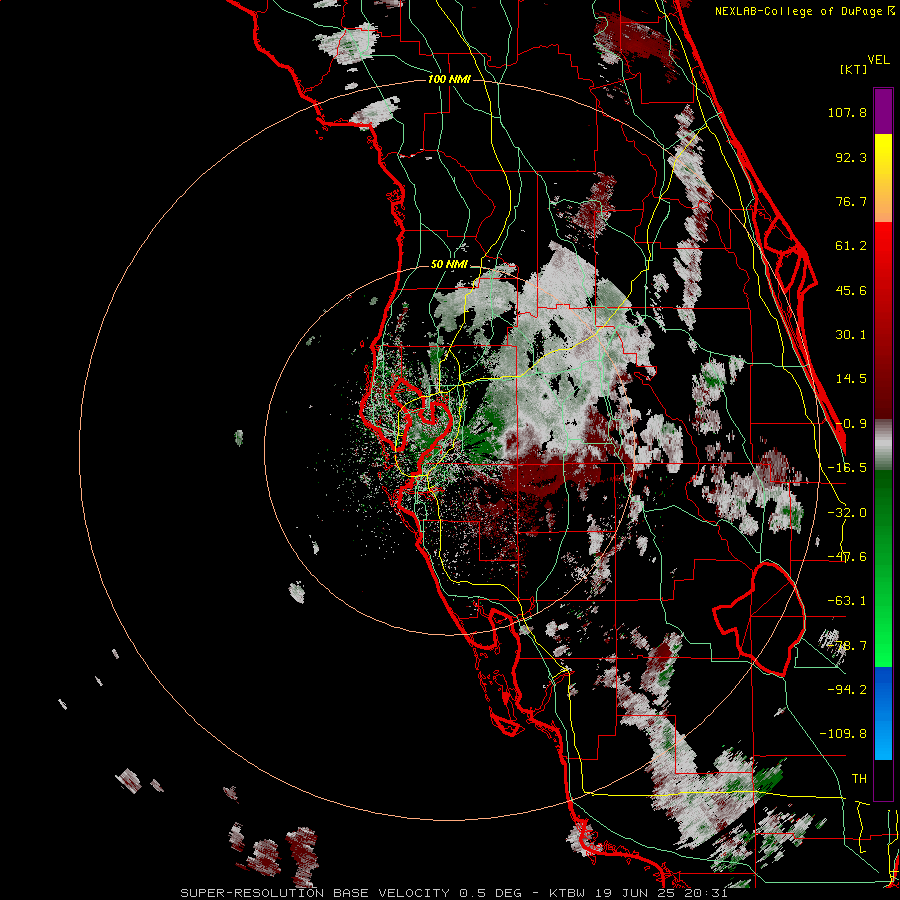
Task: Select the 92.3 velocity scale value
Action: point(851,157)
